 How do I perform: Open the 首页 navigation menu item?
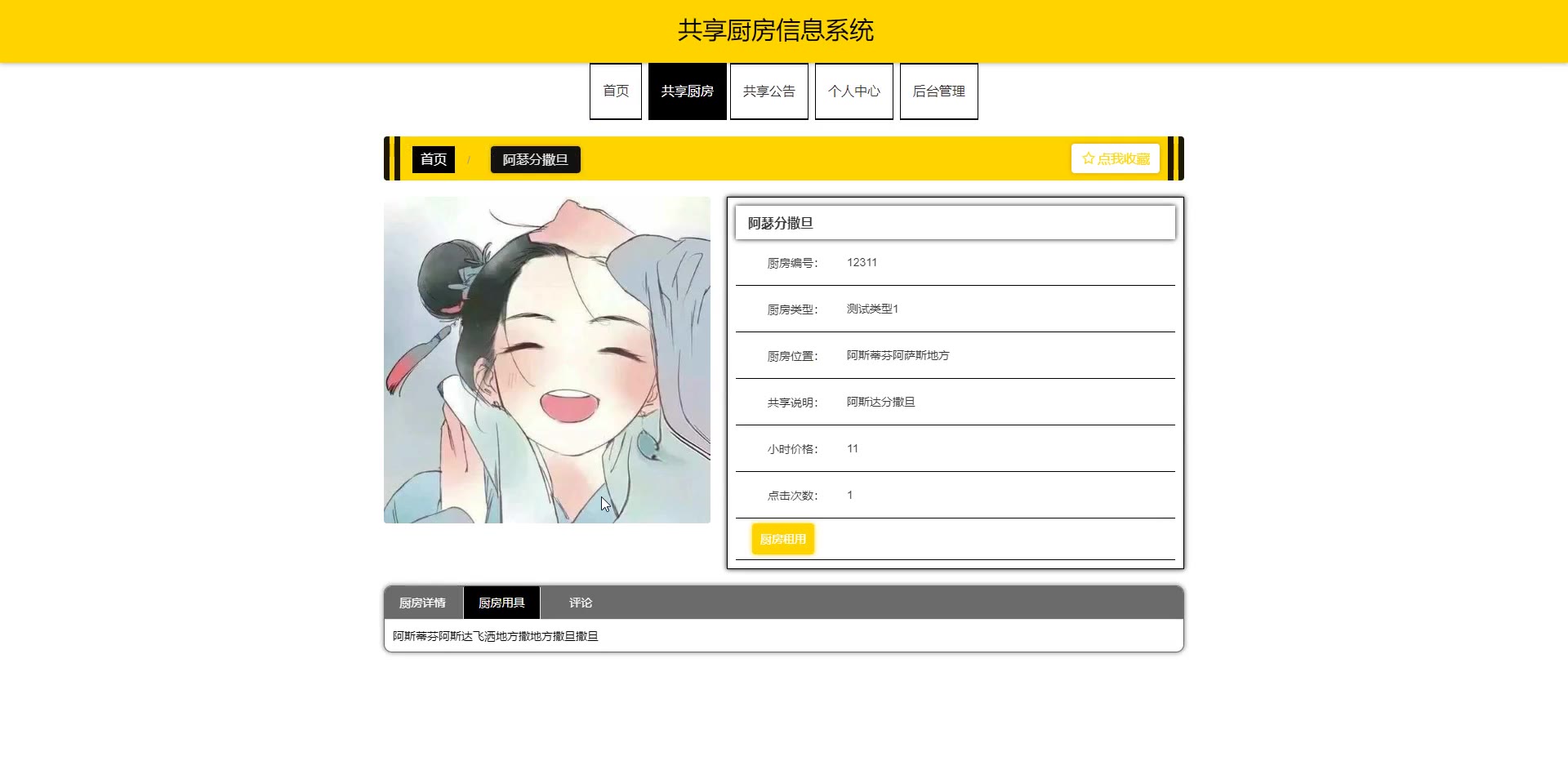point(616,91)
